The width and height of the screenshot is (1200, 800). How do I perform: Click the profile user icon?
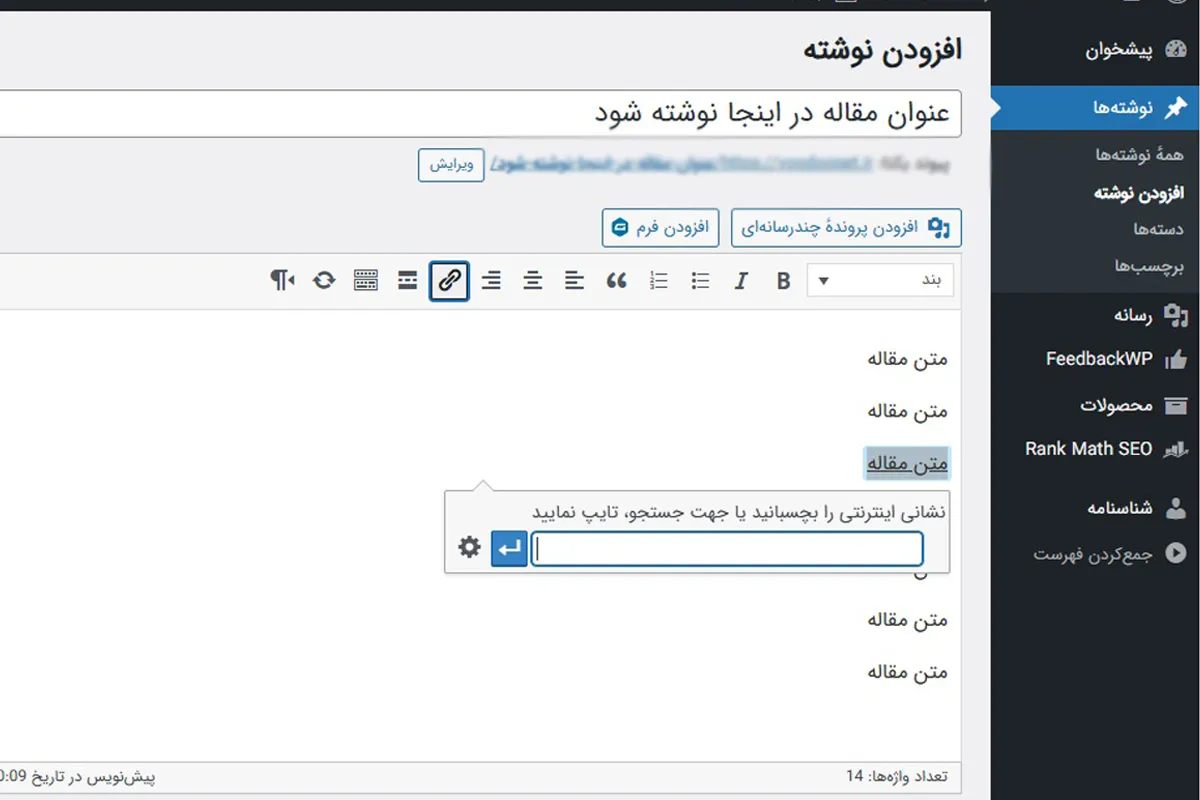(x=1177, y=509)
